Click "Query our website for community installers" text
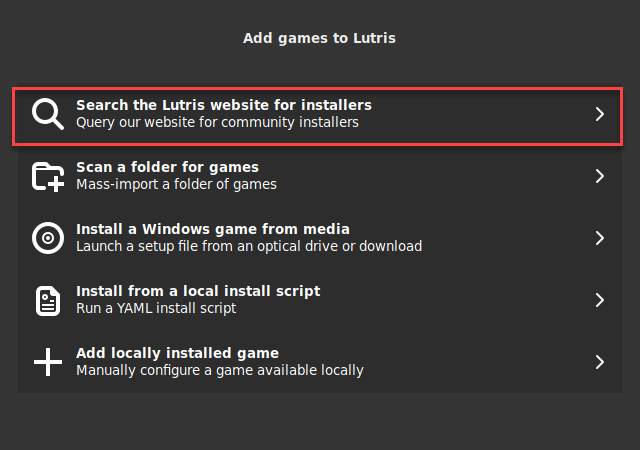The height and width of the screenshot is (450, 640). [217, 122]
